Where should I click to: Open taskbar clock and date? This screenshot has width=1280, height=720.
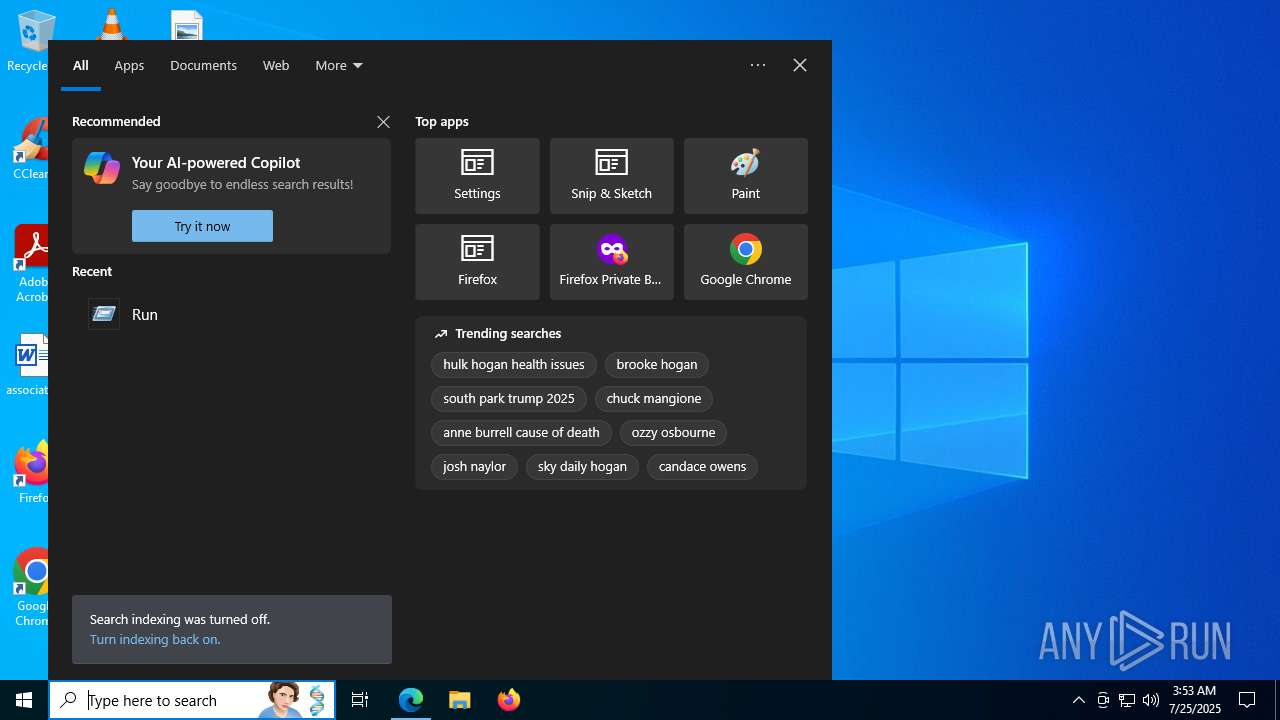1194,700
